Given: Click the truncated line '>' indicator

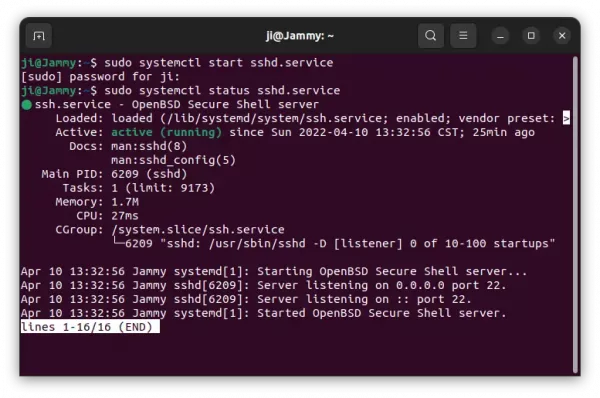Looking at the screenshot, I should coord(566,118).
